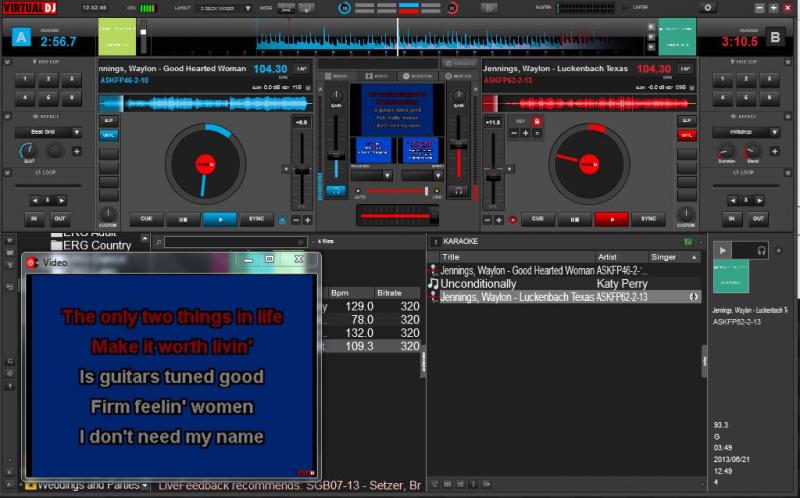This screenshot has height=498, width=800.
Task: Click SYNC on deck B
Action: click(x=648, y=219)
